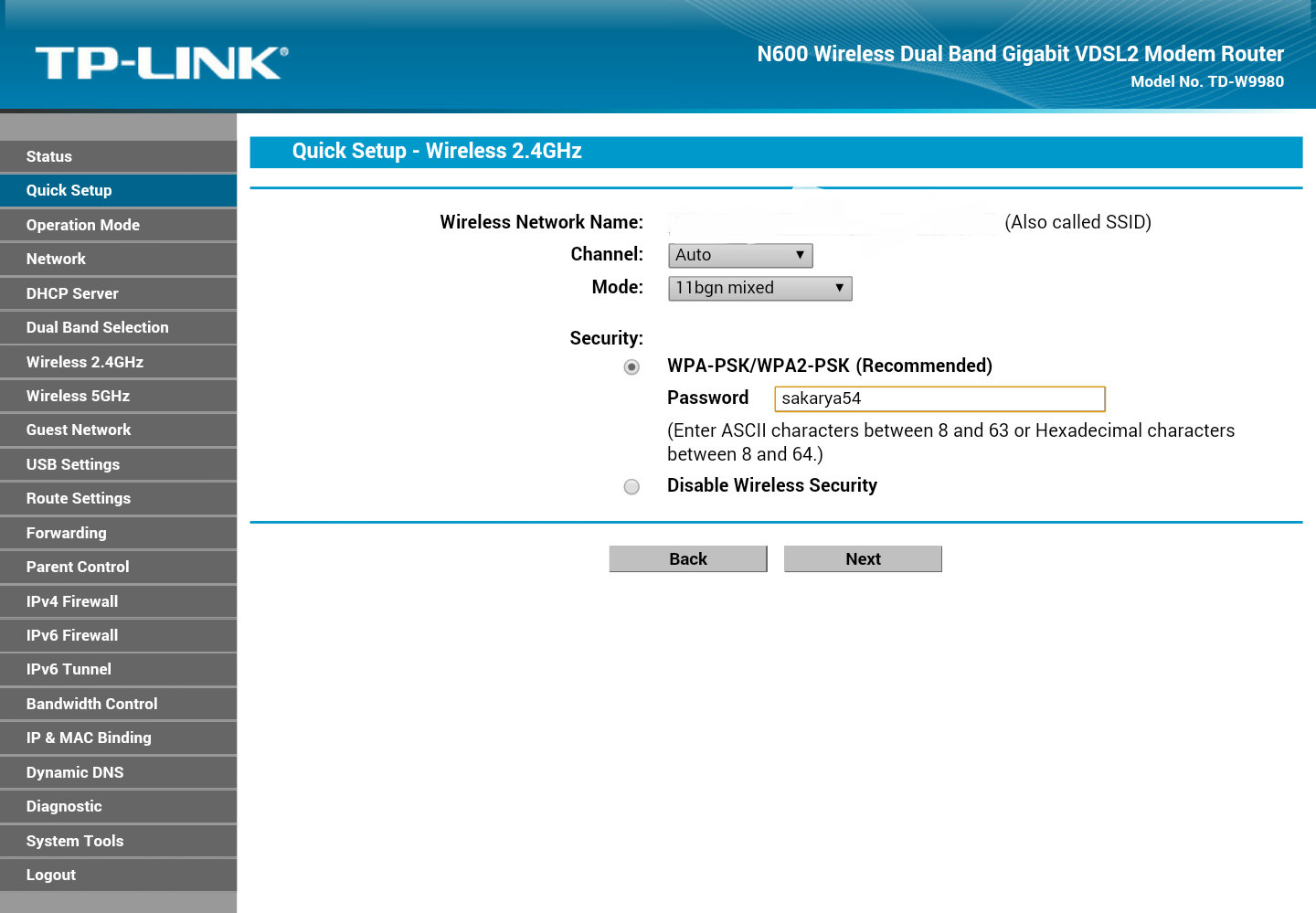Viewport: 1316px width, 913px height.
Task: Go to Network menu
Action: pyautogui.click(x=118, y=259)
